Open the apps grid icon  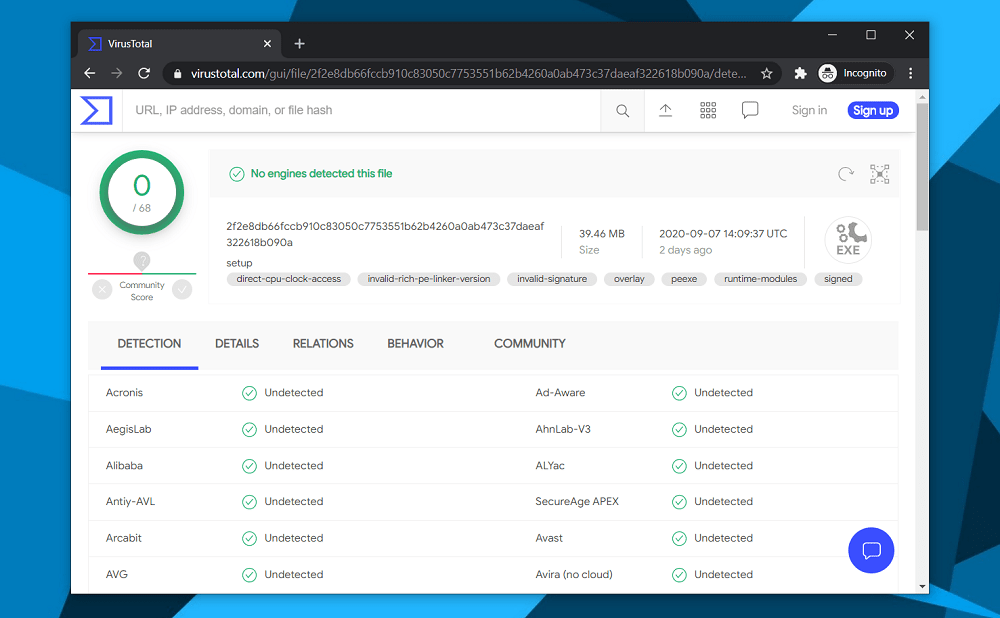708,110
